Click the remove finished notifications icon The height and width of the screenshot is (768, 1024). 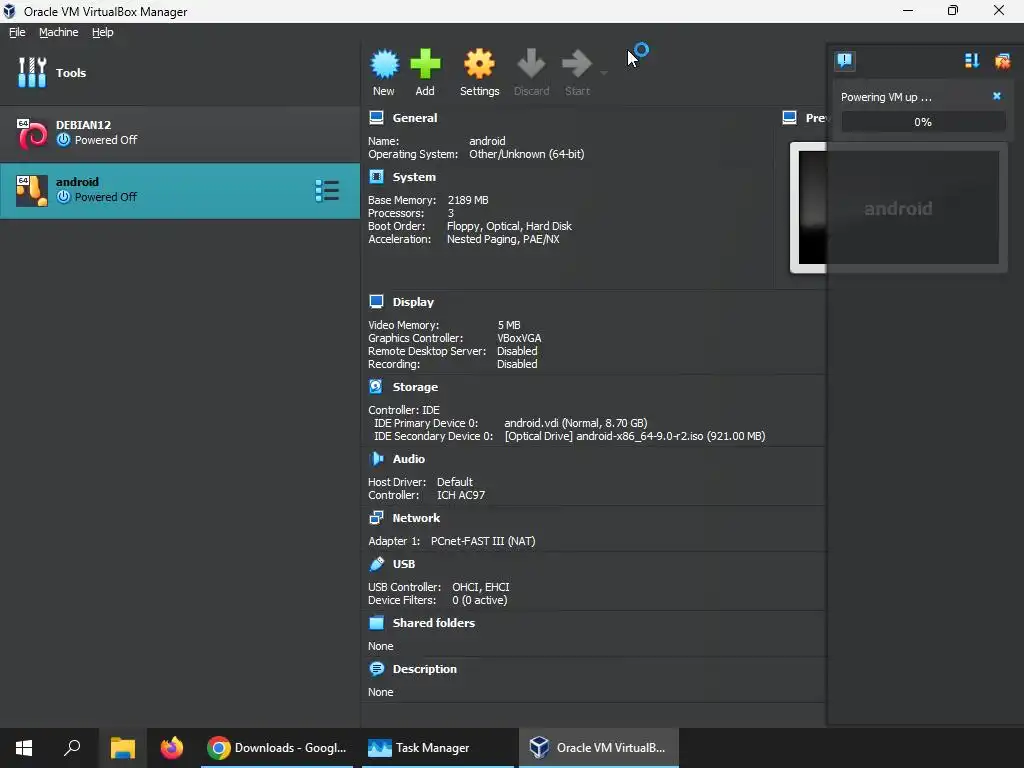pos(1002,61)
